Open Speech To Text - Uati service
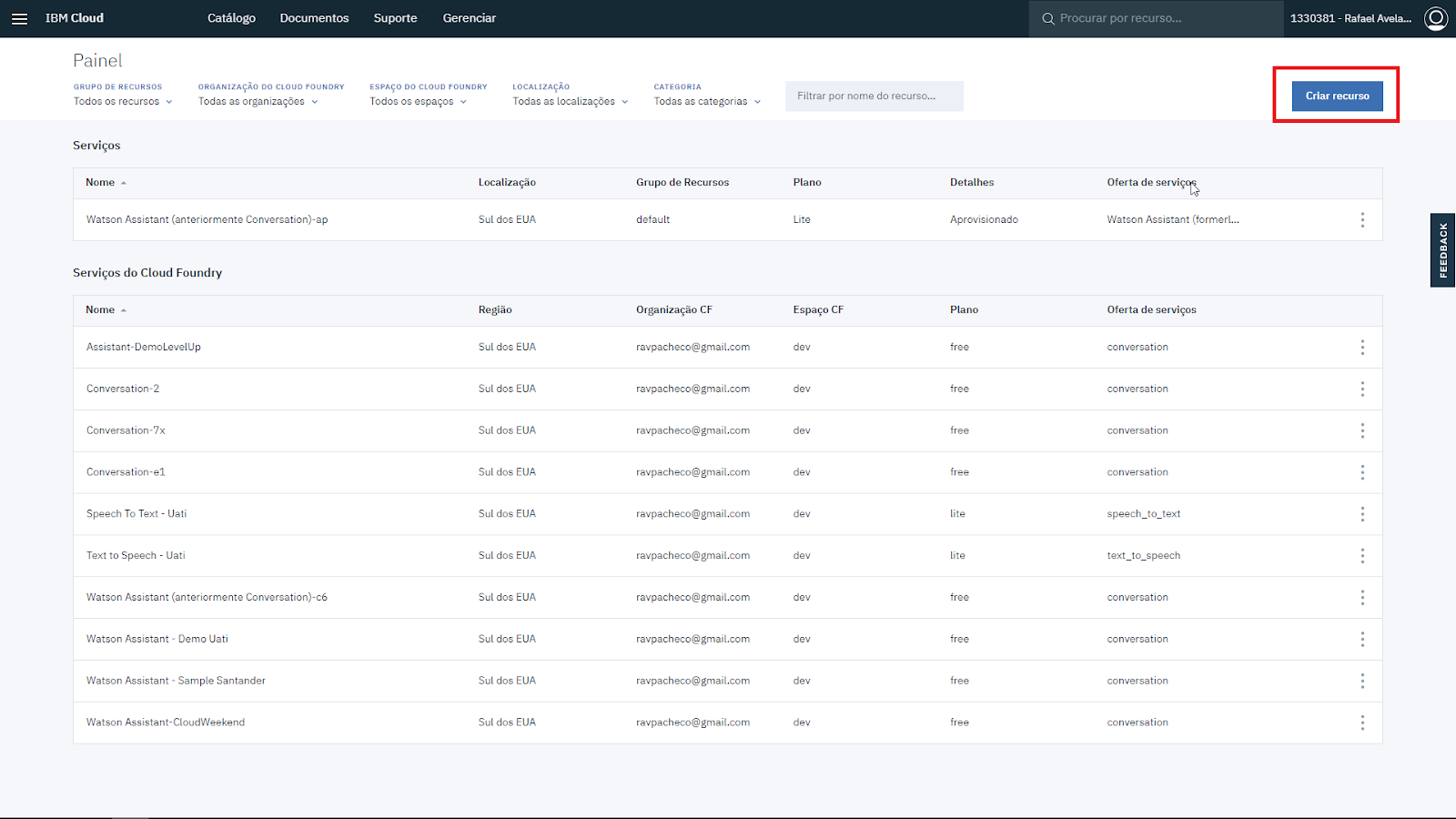This screenshot has height=819, width=1456. click(136, 513)
